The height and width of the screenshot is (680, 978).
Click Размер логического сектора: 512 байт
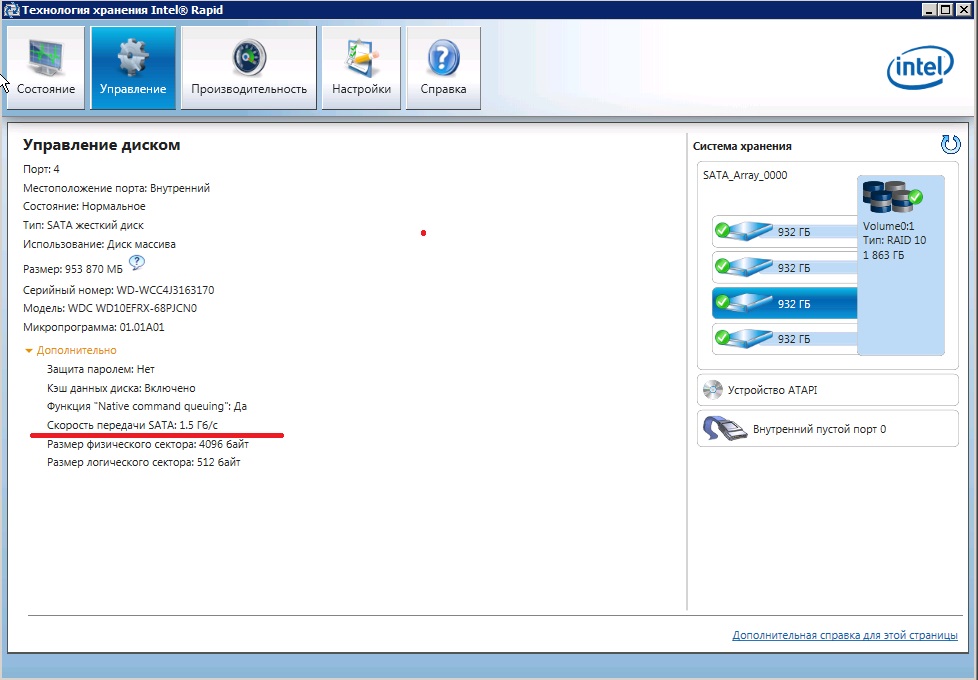click(x=143, y=462)
